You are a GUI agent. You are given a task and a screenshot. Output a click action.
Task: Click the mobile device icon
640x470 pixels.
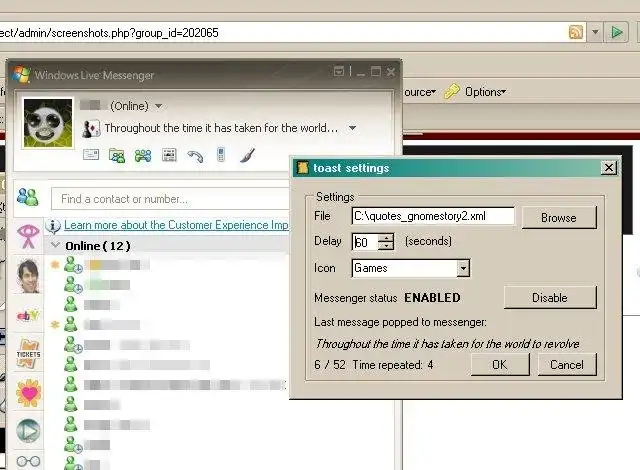221,155
